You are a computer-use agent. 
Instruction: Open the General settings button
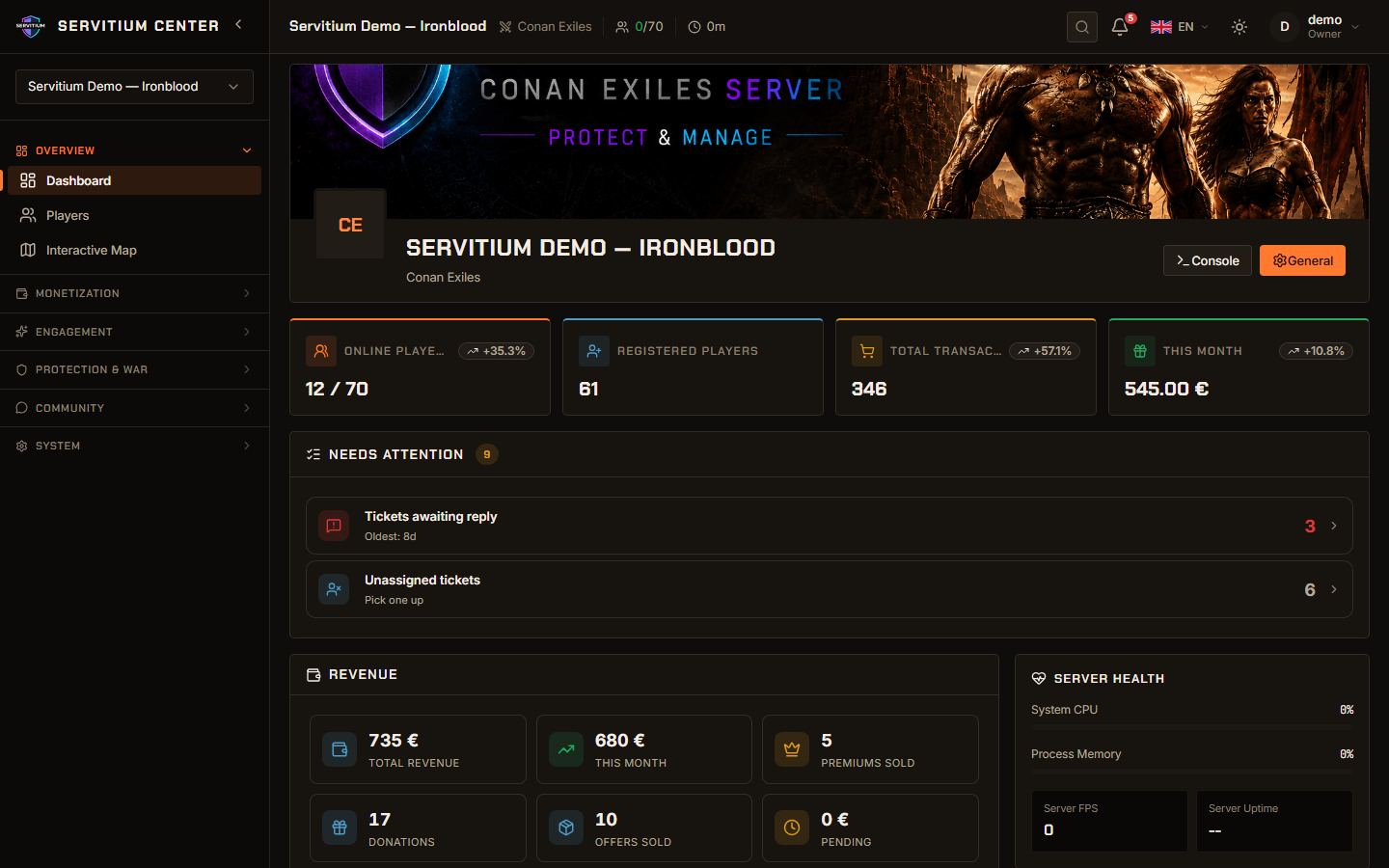[1302, 260]
